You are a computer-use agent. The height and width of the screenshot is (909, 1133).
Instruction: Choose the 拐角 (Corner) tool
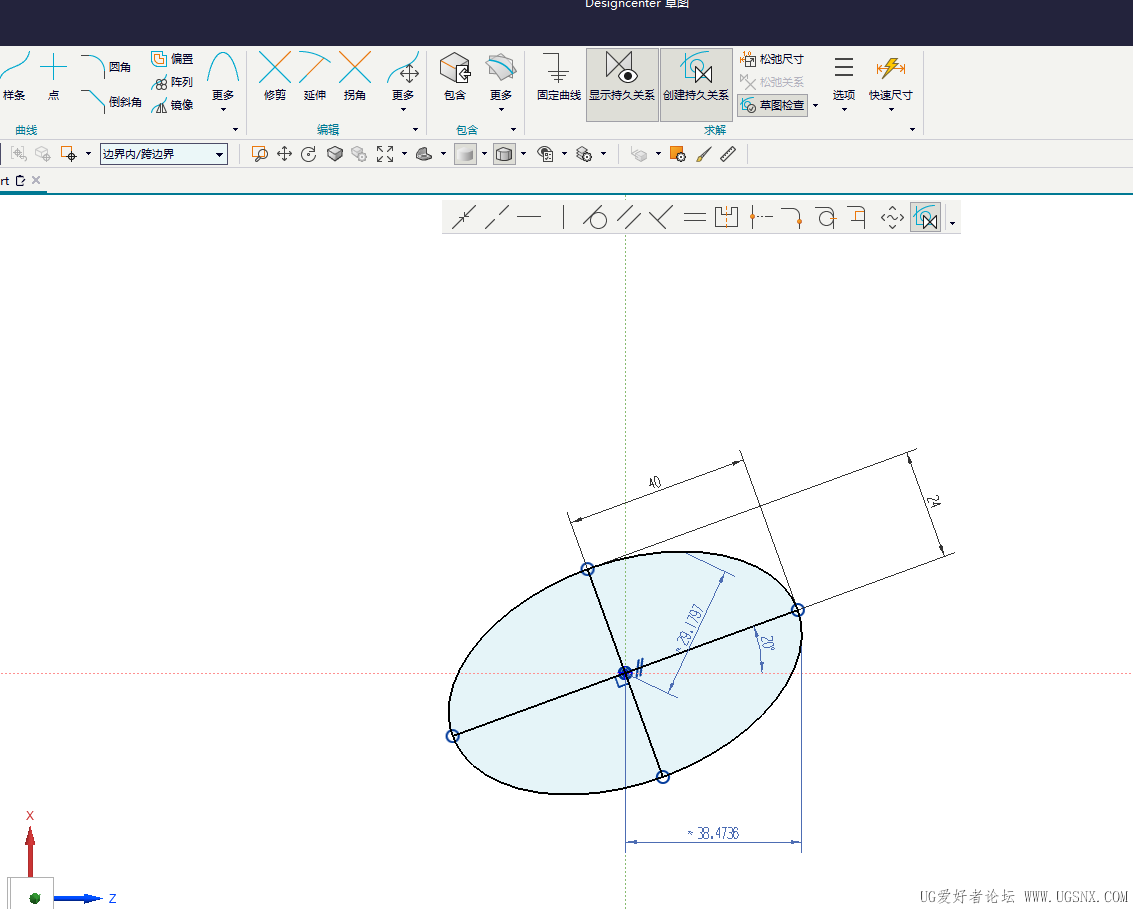point(355,76)
